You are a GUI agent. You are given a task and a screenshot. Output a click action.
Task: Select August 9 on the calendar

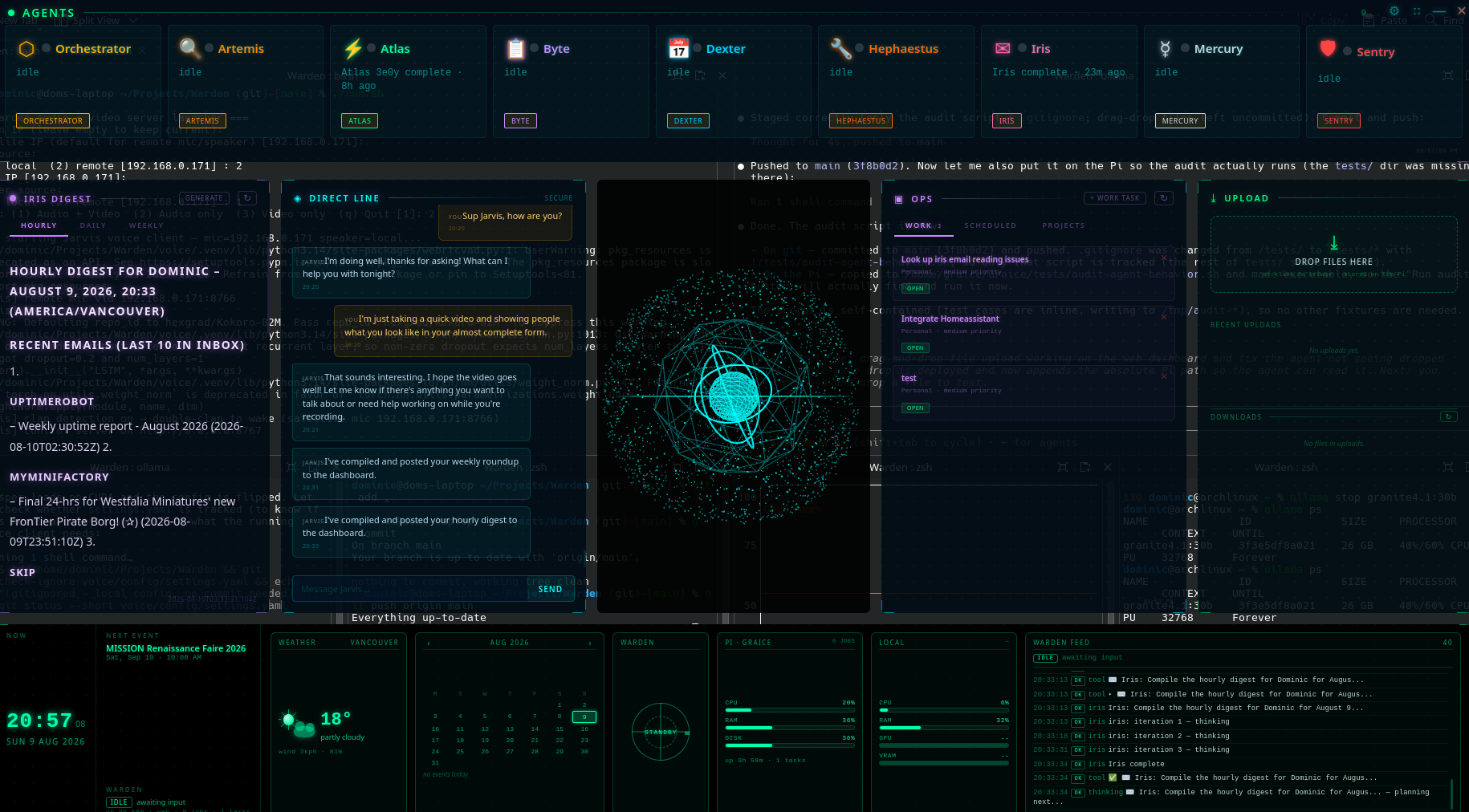(x=584, y=717)
